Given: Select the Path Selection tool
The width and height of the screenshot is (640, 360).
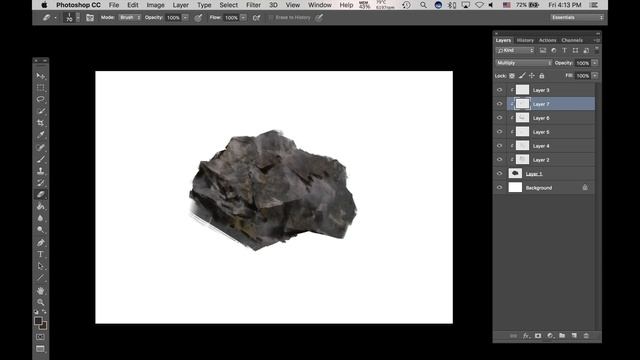Looking at the screenshot, I should 40,266.
